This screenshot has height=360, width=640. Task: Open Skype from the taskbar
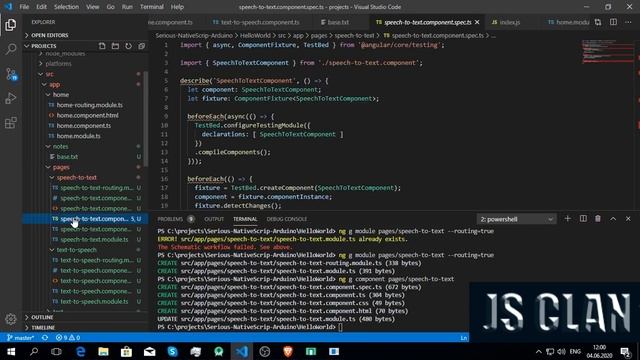click(x=173, y=351)
